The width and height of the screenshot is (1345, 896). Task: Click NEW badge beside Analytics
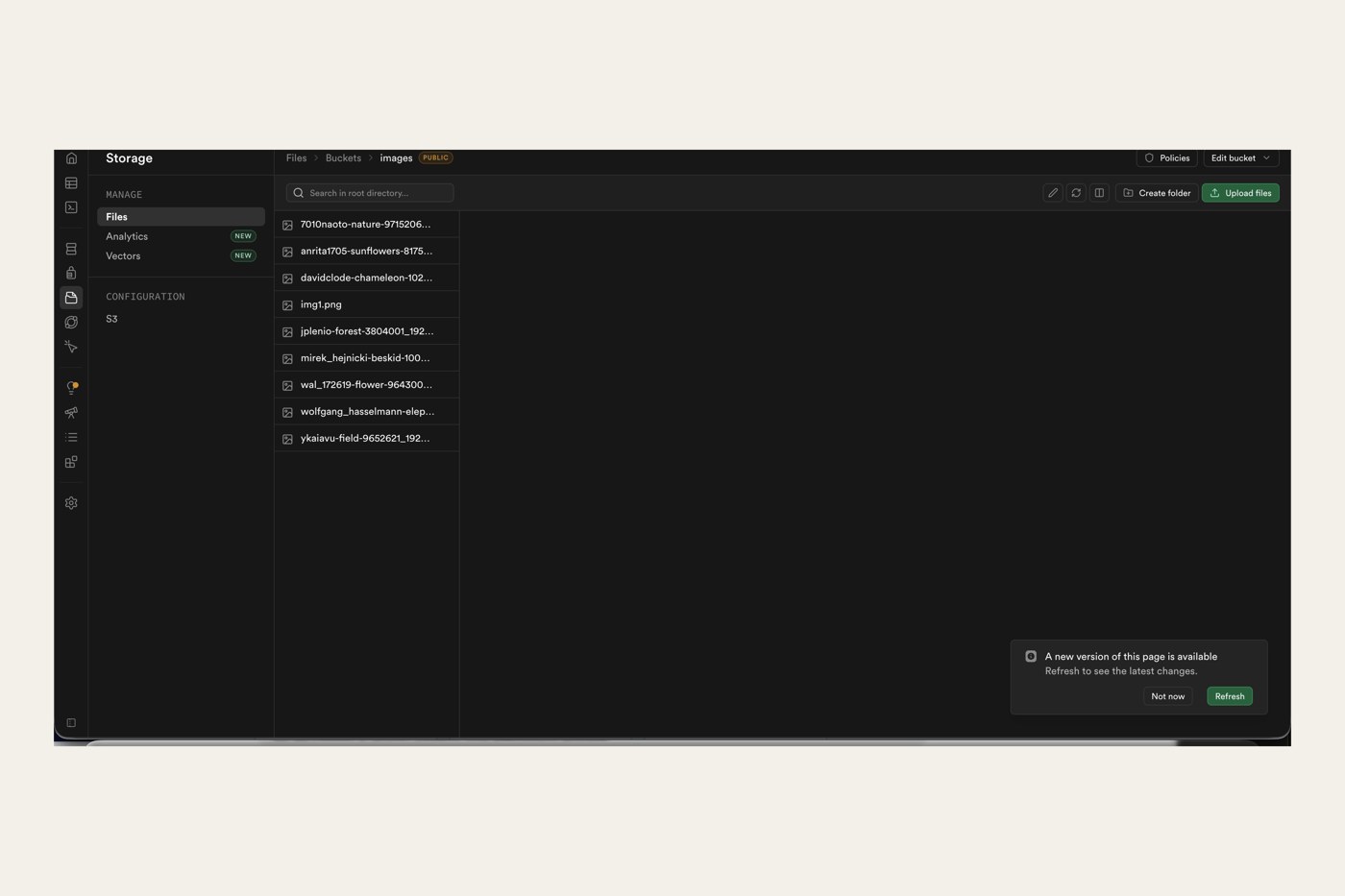243,236
